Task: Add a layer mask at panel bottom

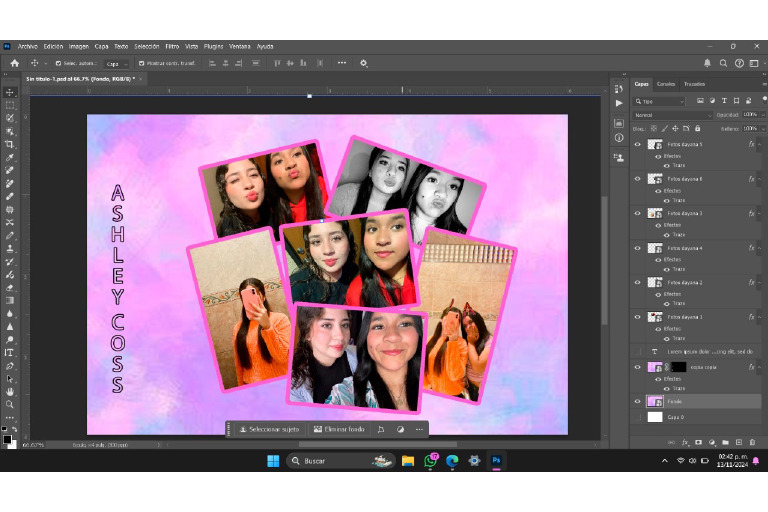Action: tap(698, 442)
